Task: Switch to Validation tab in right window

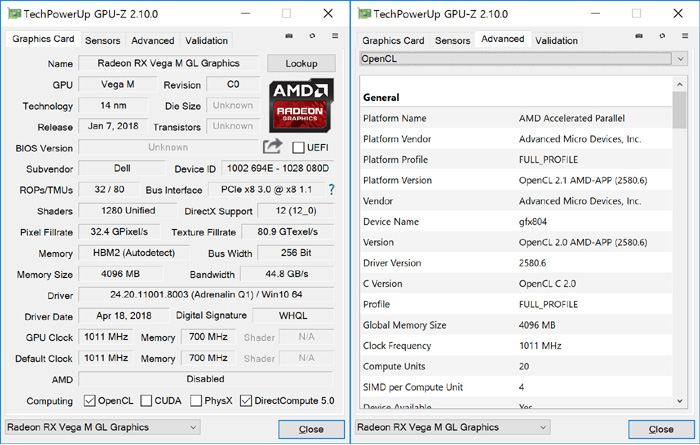Action: click(x=556, y=41)
